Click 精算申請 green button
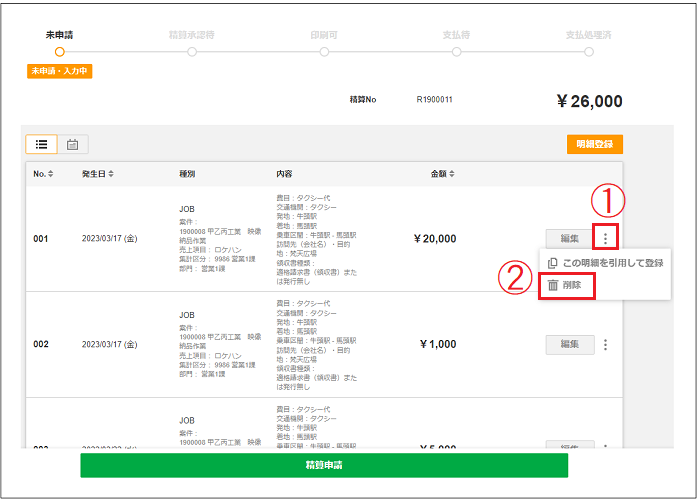The width and height of the screenshot is (700, 502). coord(324,465)
